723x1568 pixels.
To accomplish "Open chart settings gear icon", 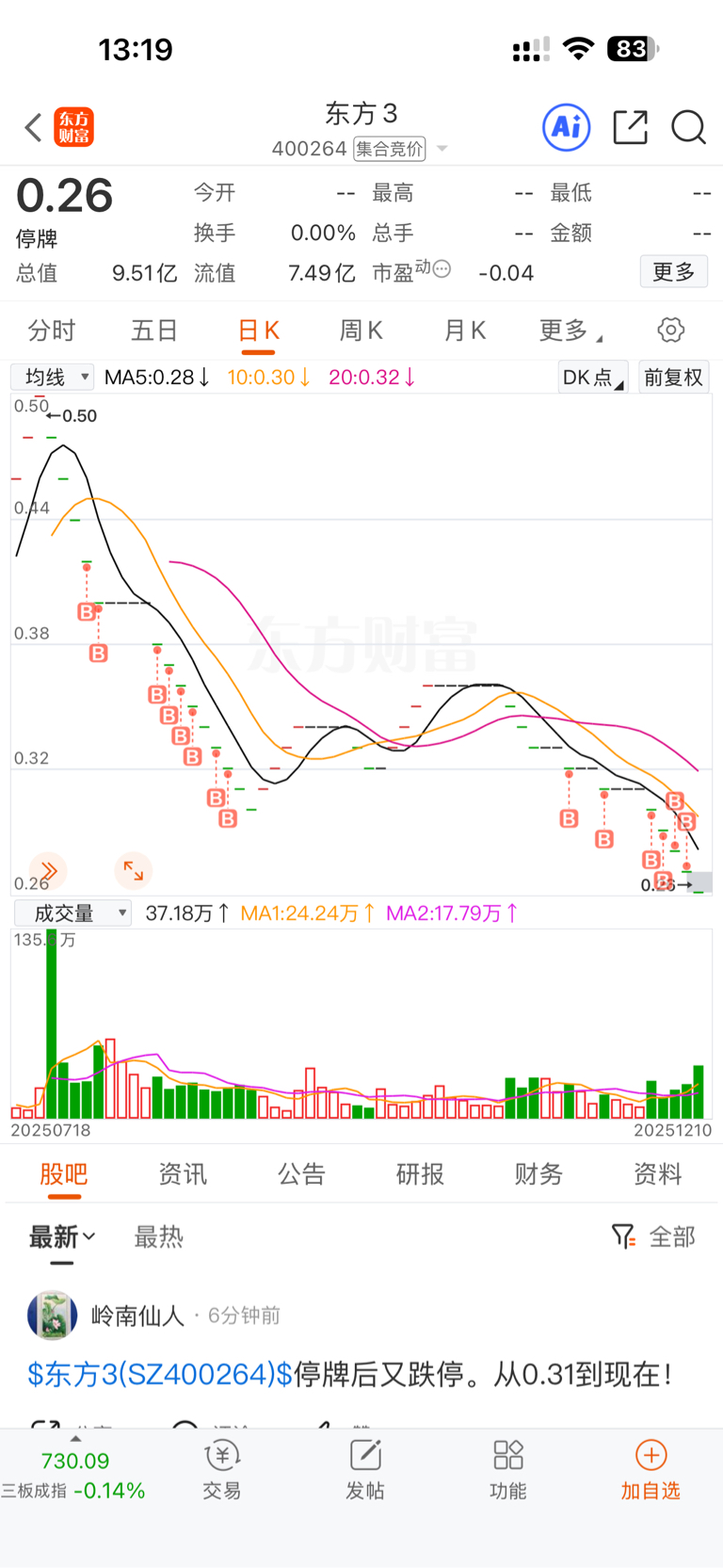I will [670, 330].
